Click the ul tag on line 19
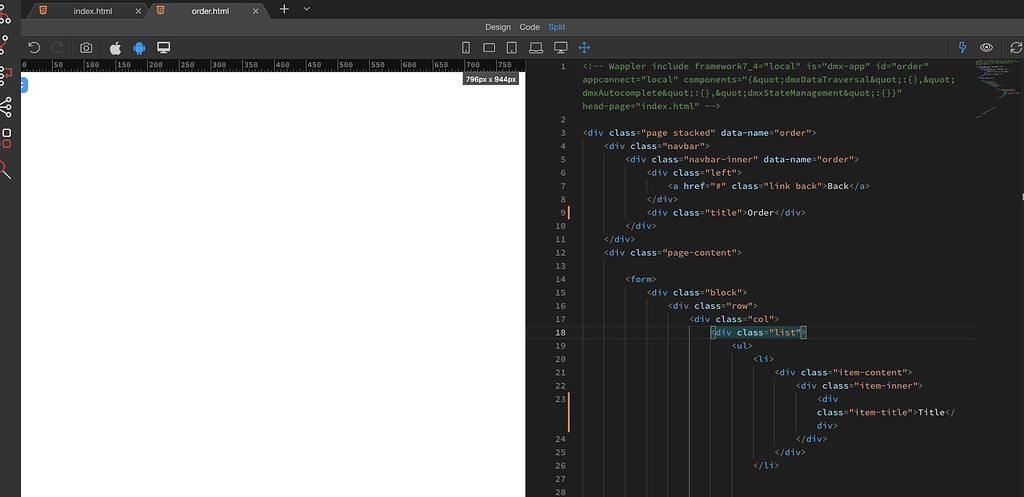Viewport: 1024px width, 497px height. (742, 345)
